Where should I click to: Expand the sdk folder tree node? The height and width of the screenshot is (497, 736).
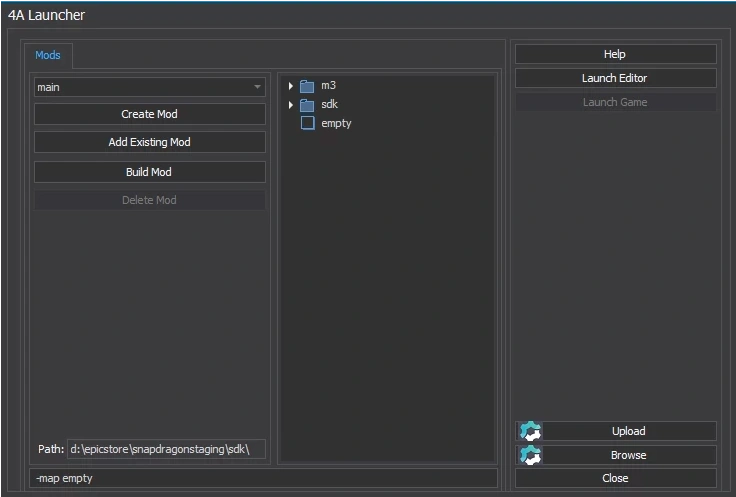coord(291,105)
